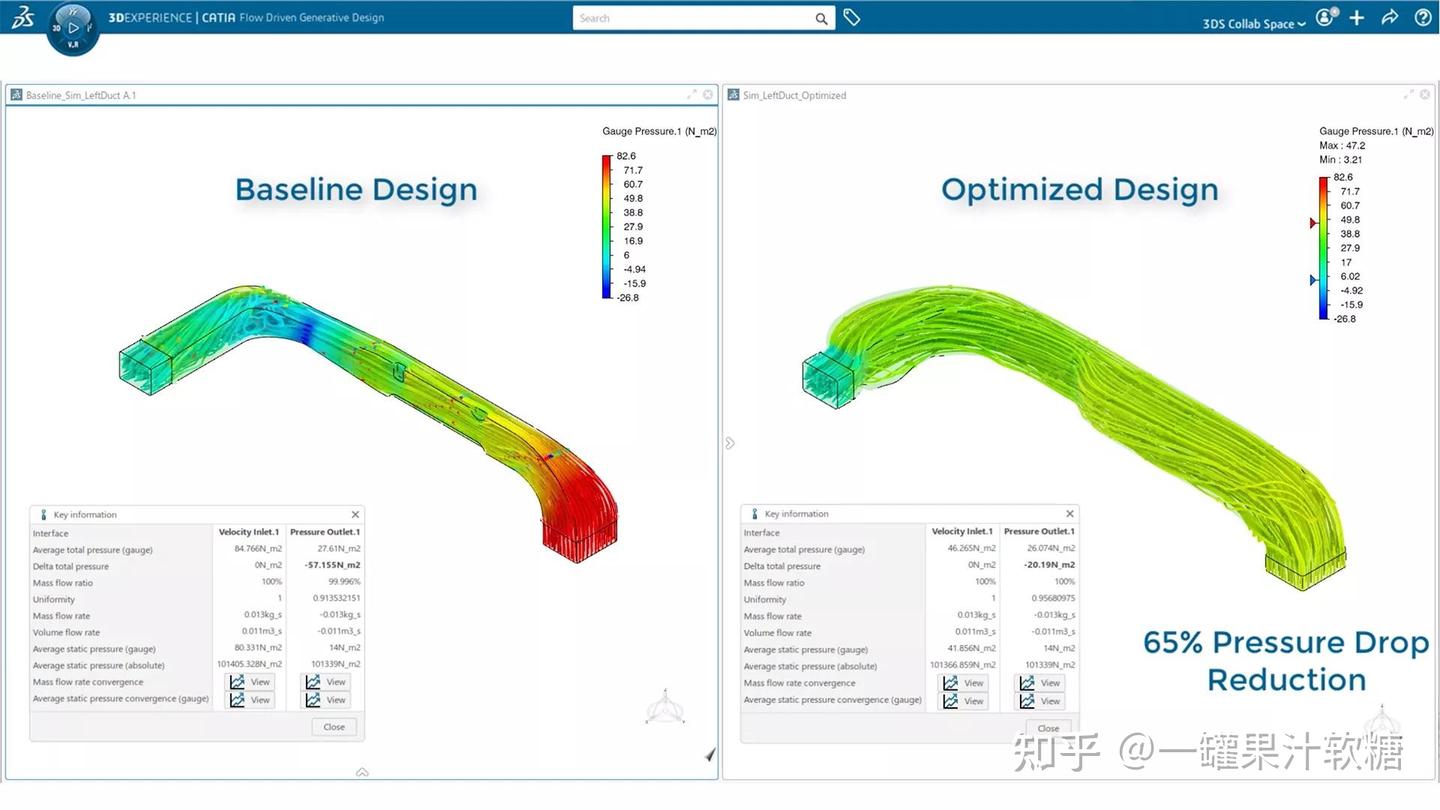
Task: Open the 3DS Collab Space dropdown
Action: (1254, 24)
